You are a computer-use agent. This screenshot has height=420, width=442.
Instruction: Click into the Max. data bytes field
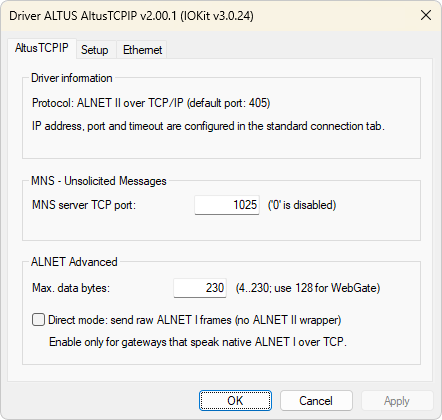click(x=200, y=288)
